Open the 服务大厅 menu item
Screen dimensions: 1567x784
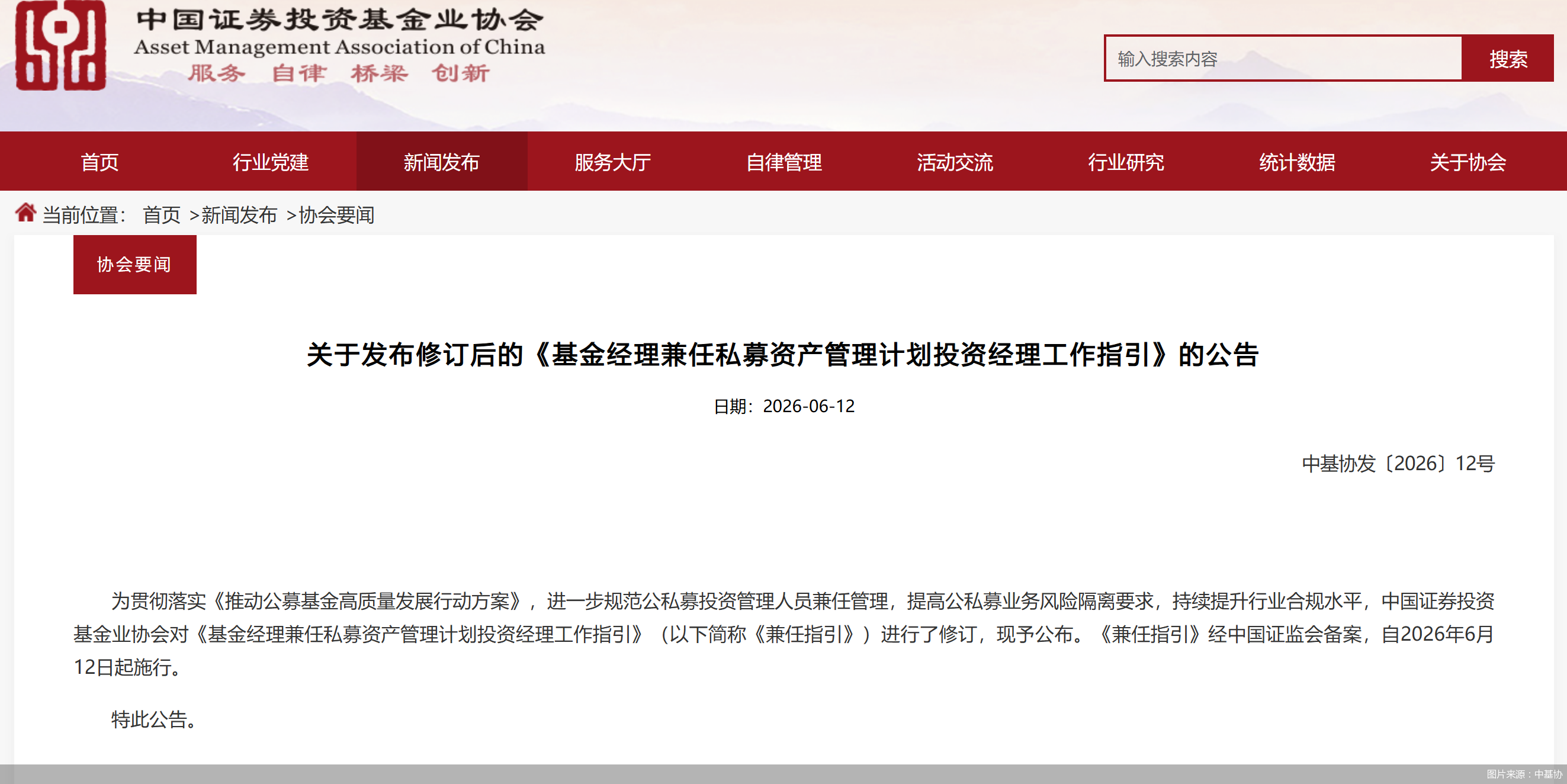(x=612, y=162)
